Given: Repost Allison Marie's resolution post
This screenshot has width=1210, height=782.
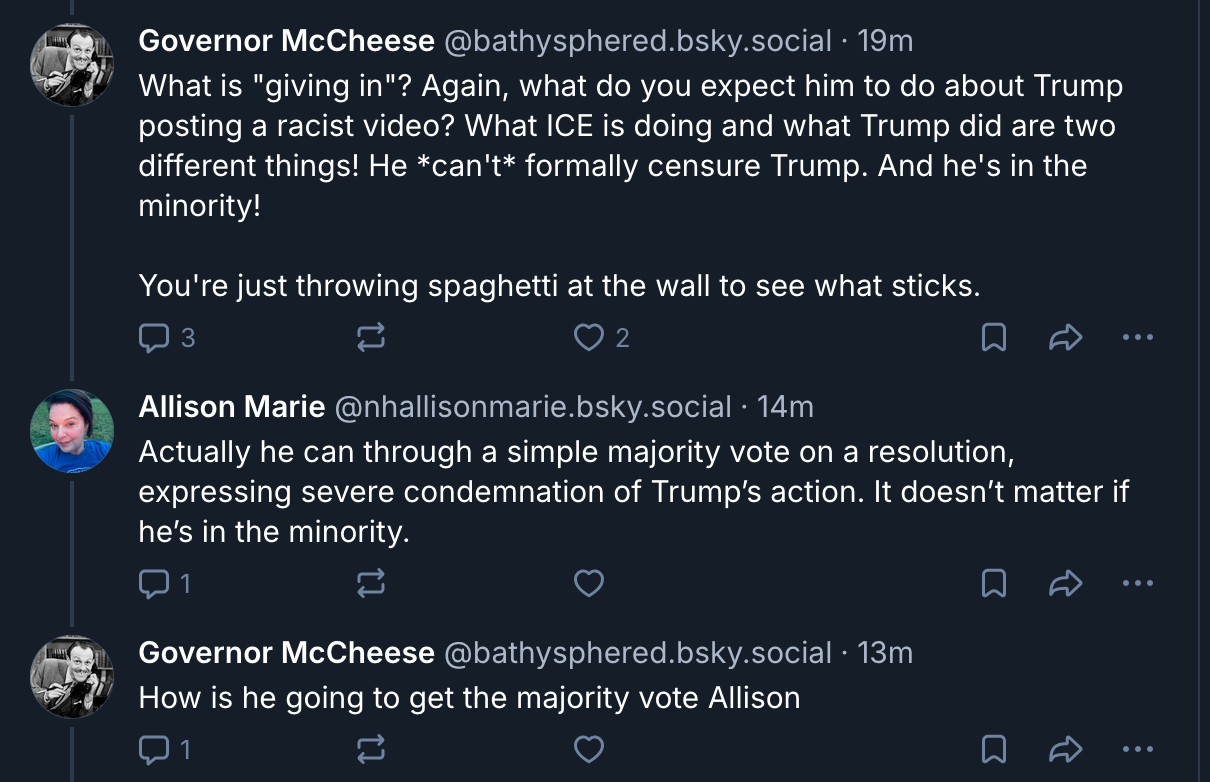Looking at the screenshot, I should point(370,582).
